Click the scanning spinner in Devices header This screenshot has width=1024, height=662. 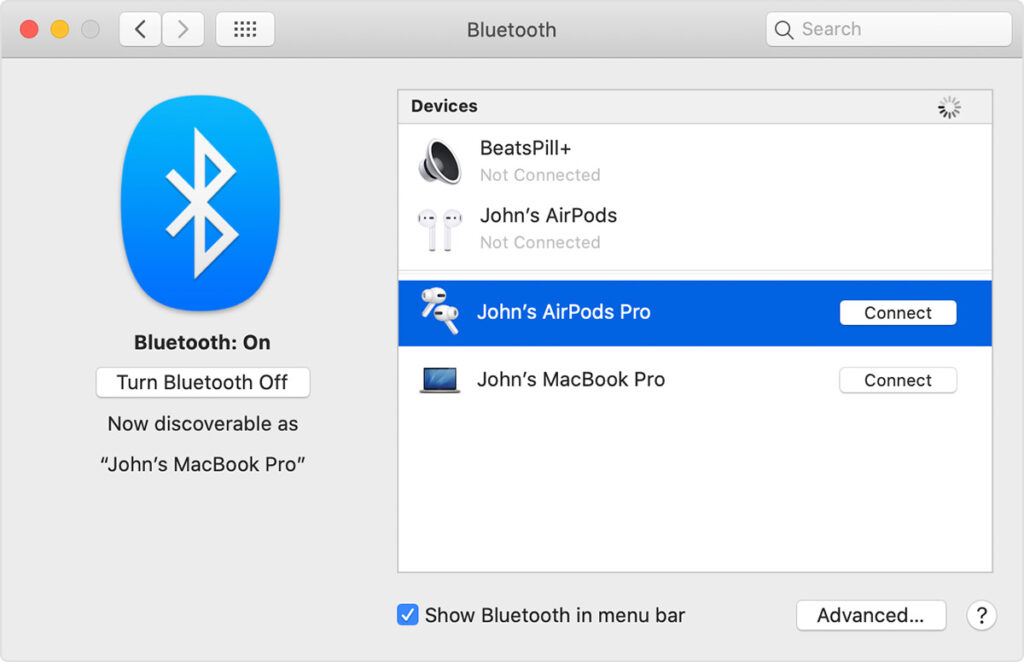(x=948, y=106)
